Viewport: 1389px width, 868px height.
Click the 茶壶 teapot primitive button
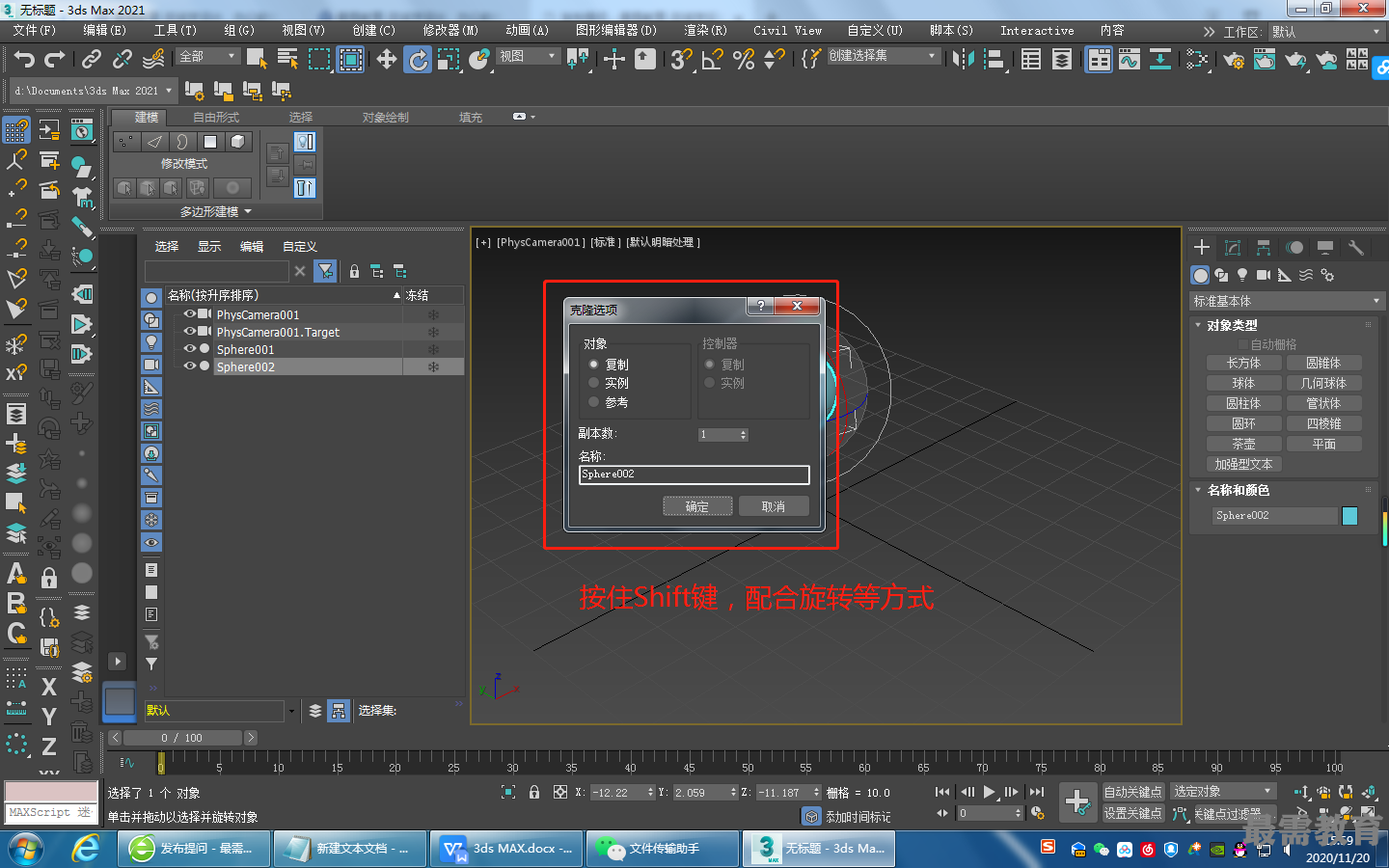(1244, 444)
